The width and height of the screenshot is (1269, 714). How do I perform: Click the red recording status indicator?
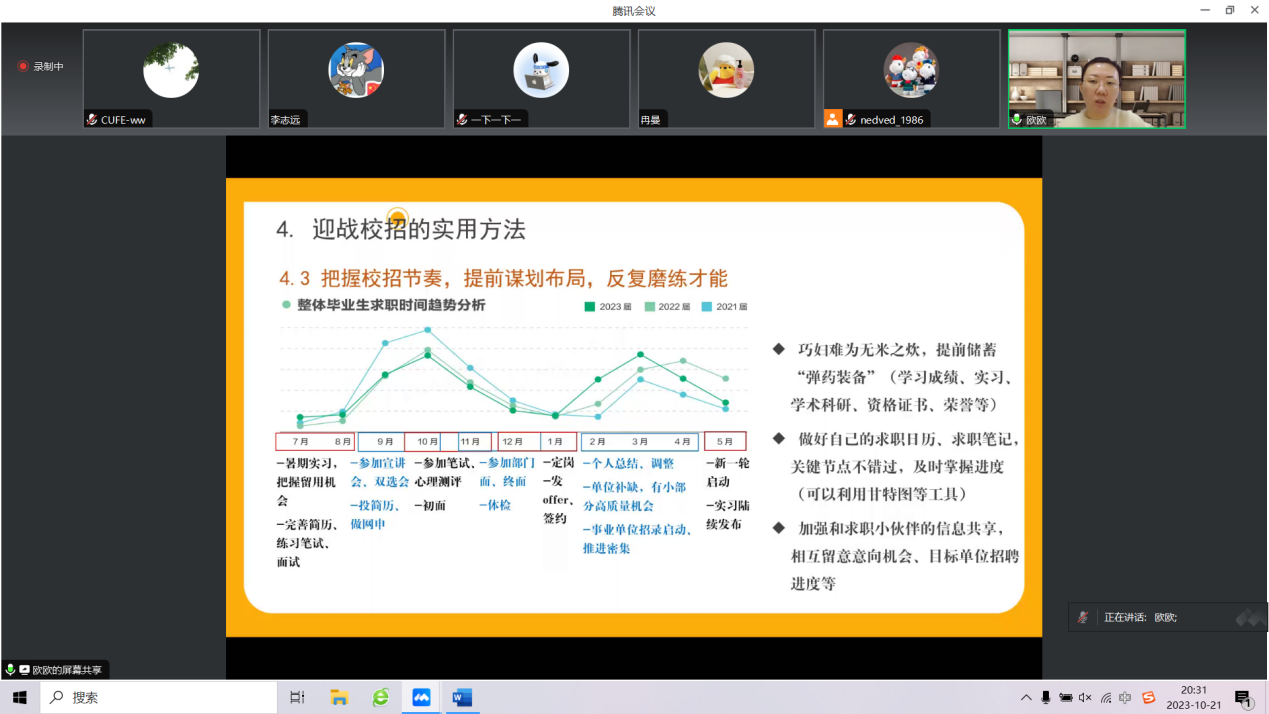click(23, 67)
